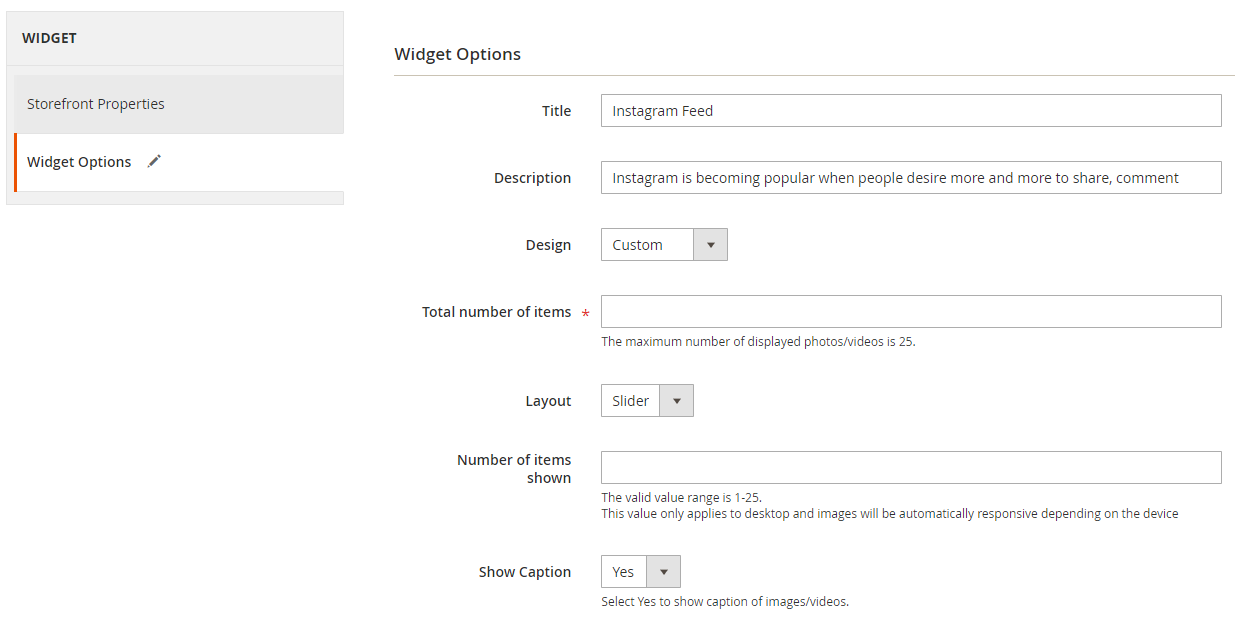Switch to the Widget Options tab
The image size is (1235, 622).
pos(79,162)
